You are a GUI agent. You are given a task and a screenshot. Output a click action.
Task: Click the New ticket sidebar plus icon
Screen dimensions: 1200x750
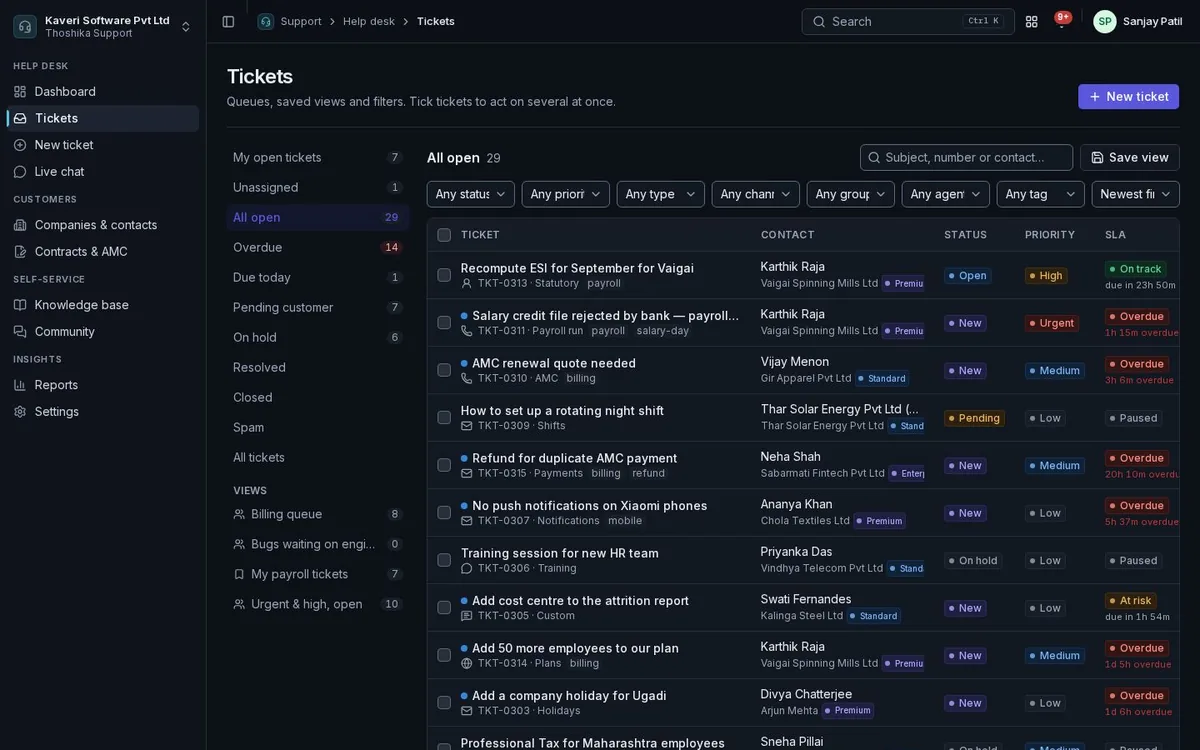click(x=20, y=145)
